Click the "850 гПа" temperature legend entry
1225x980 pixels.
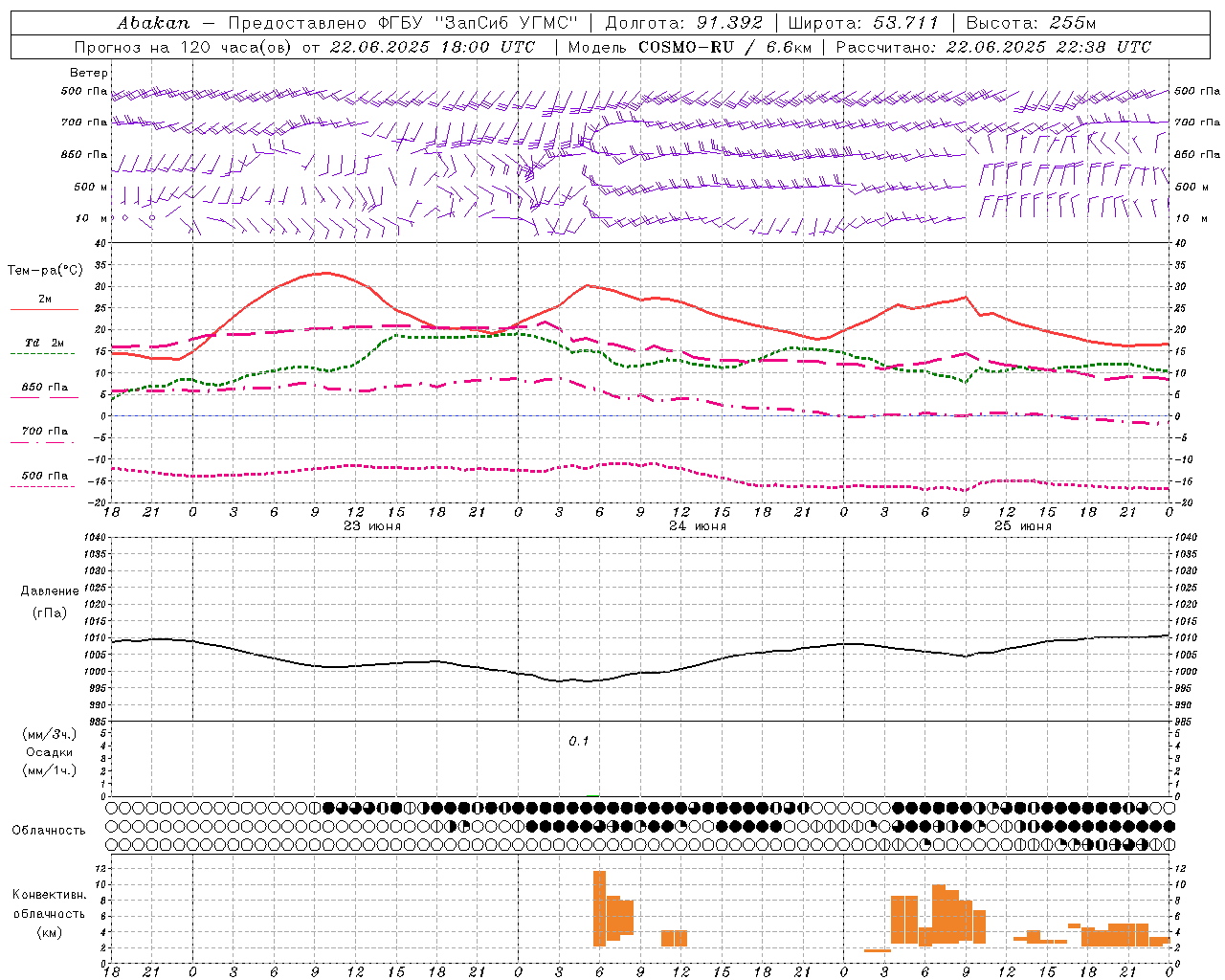click(x=44, y=388)
